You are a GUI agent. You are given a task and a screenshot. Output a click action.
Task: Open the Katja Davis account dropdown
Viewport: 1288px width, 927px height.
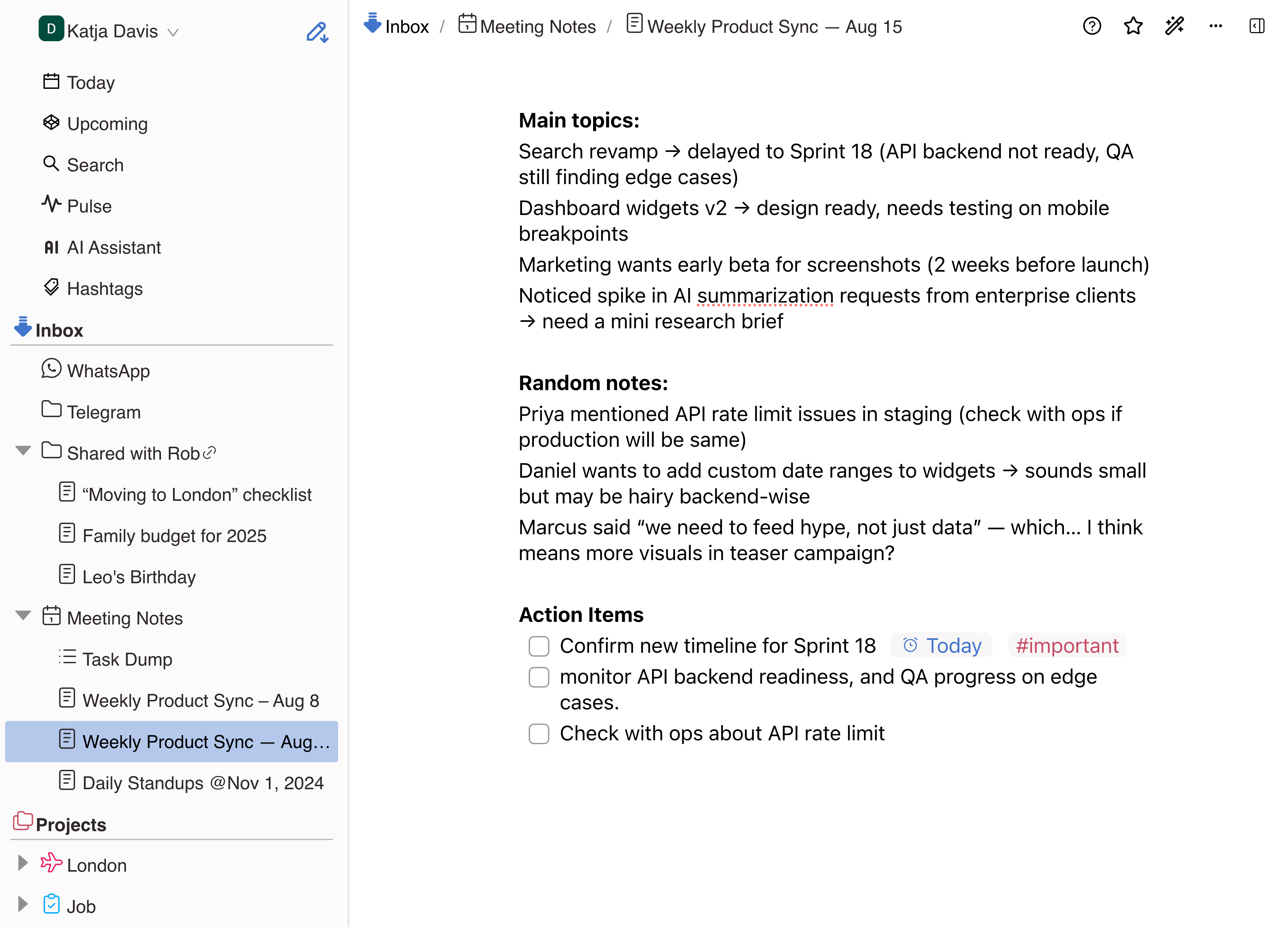click(173, 33)
